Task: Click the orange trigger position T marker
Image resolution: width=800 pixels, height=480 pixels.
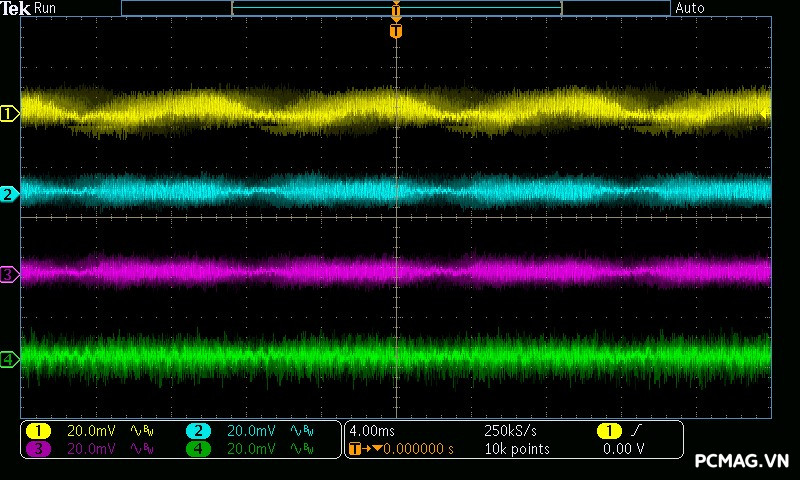Action: tap(396, 31)
